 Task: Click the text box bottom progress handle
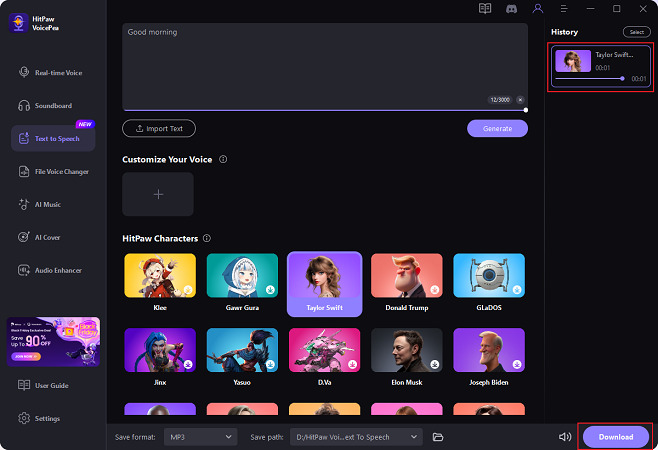pyautogui.click(x=526, y=110)
